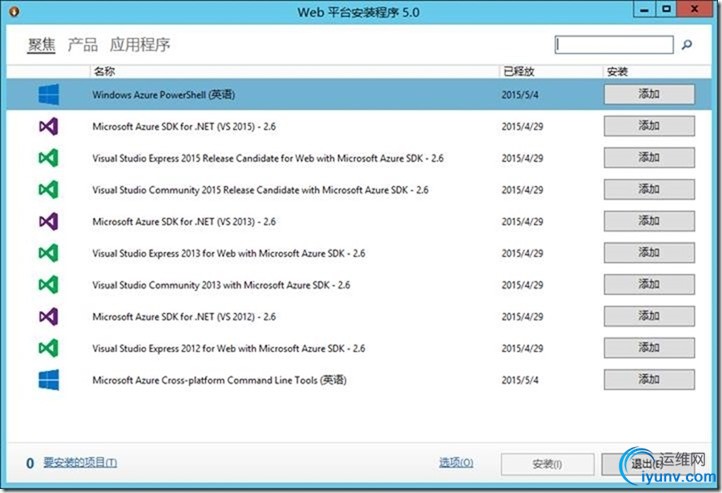This screenshot has width=722, height=493.
Task: Click the items-to-install count 0
Action: 30,463
